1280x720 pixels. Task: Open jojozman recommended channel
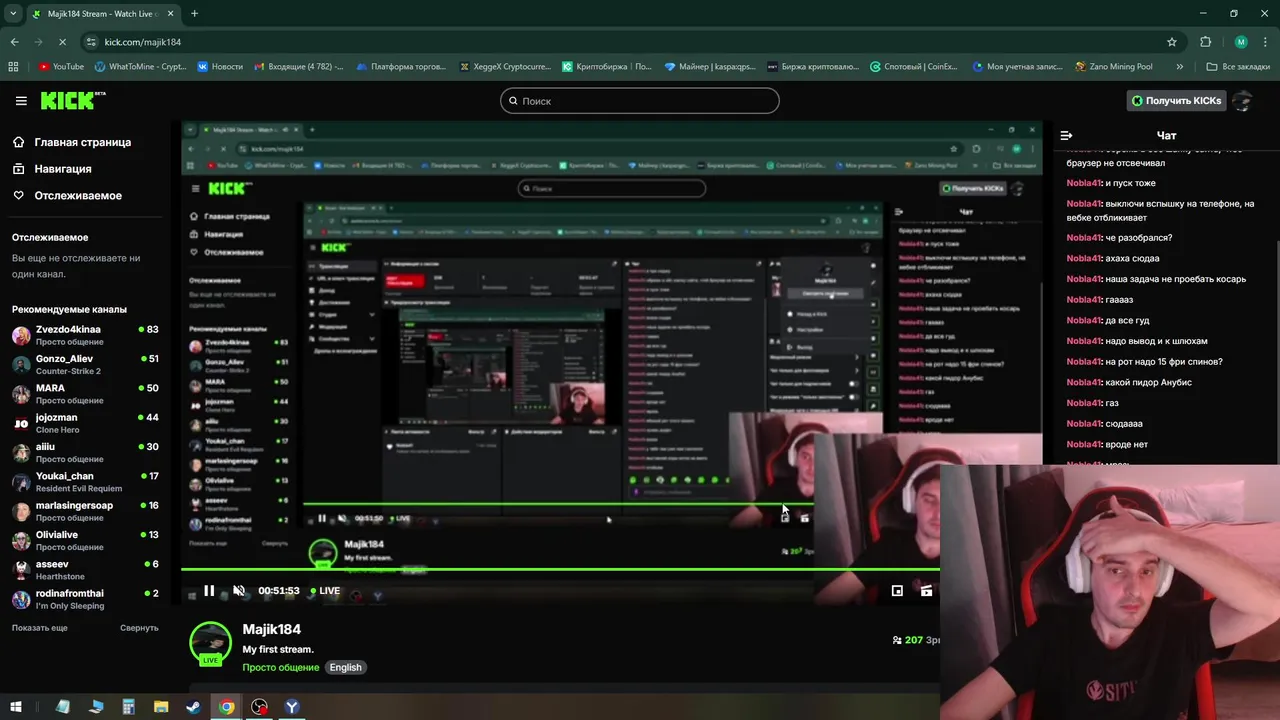85,423
